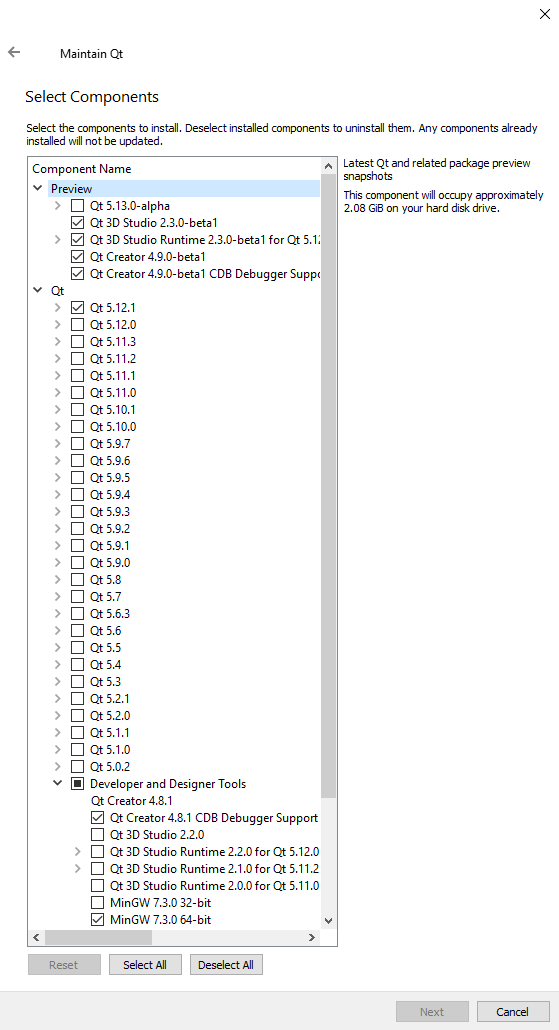Uncheck the Qt 5.12.1 checkbox

(78, 307)
